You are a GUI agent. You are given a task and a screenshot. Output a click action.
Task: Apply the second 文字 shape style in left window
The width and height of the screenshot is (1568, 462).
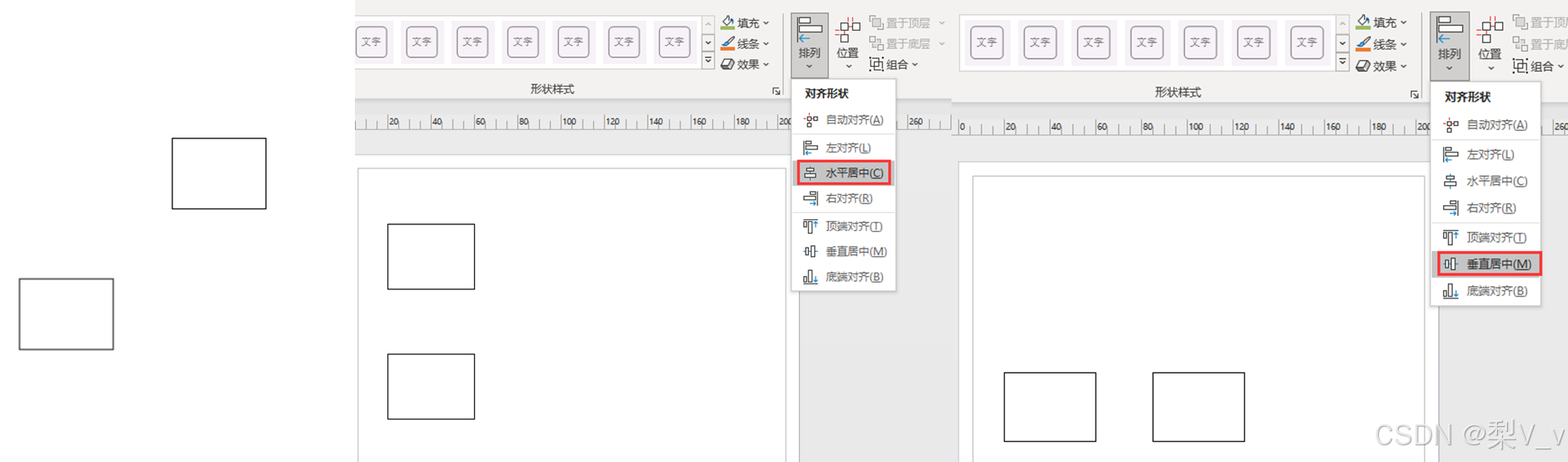pos(422,42)
